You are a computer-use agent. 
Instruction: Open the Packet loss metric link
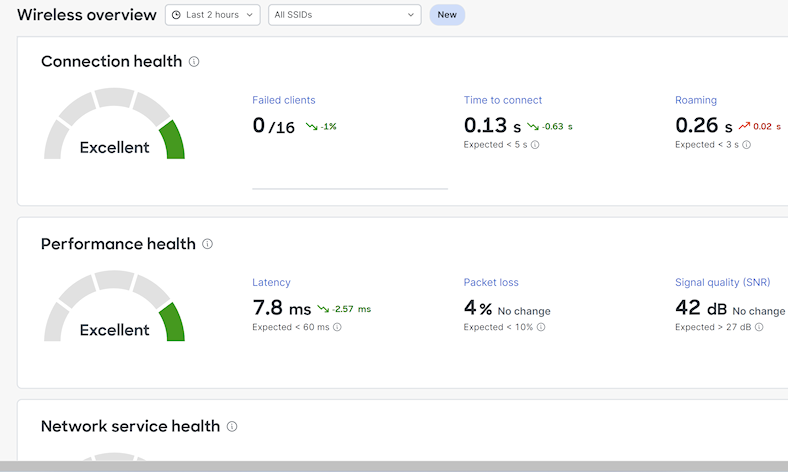tap(491, 282)
